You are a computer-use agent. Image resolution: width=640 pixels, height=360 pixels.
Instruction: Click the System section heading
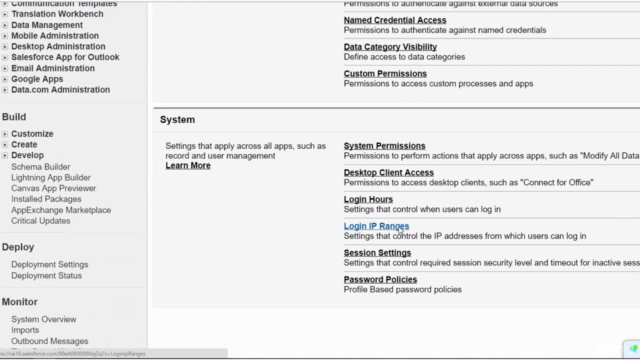tap(178, 120)
